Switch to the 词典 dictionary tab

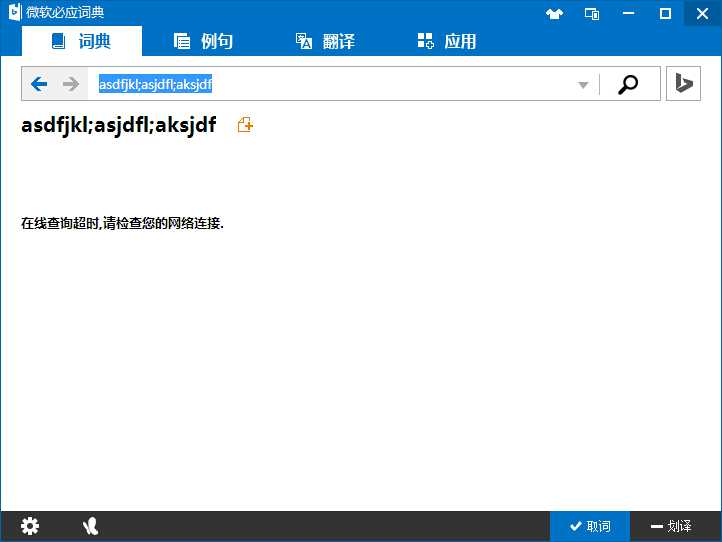82,41
